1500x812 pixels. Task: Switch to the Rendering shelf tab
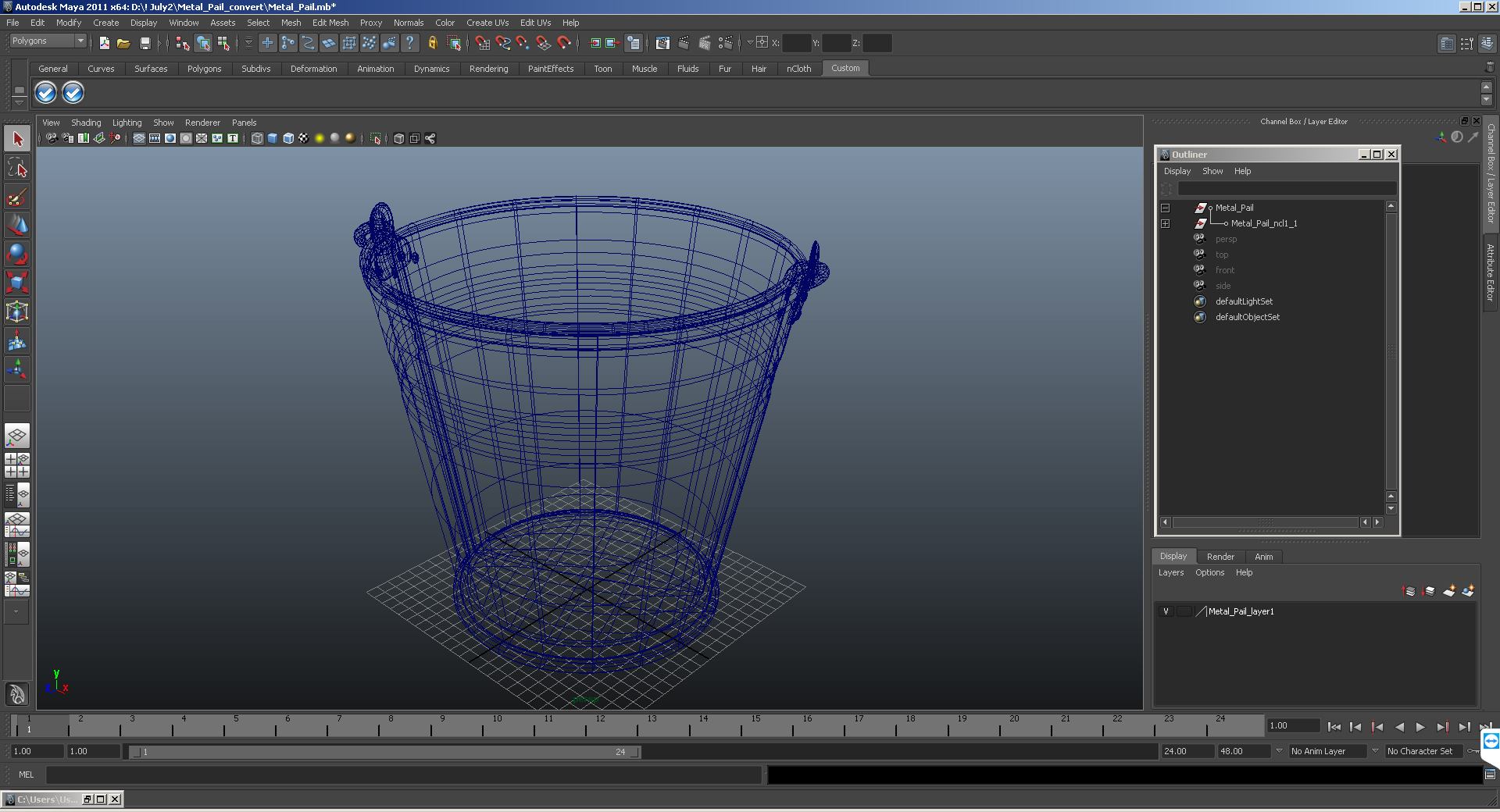click(488, 69)
